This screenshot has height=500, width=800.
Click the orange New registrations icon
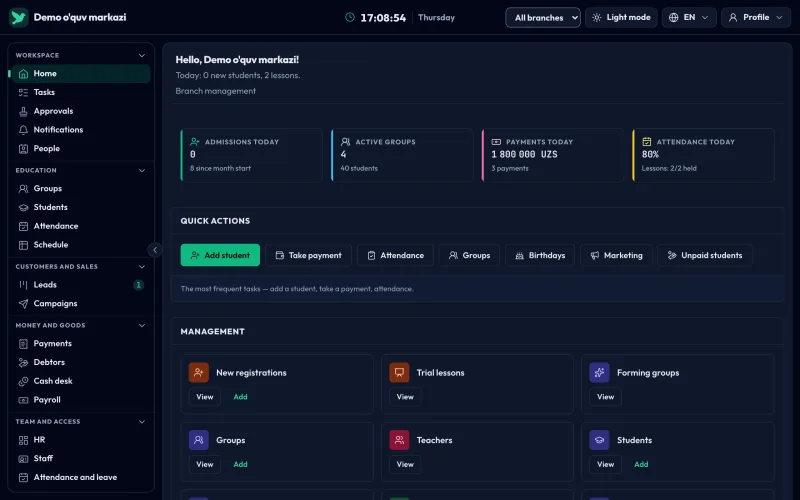[198, 373]
